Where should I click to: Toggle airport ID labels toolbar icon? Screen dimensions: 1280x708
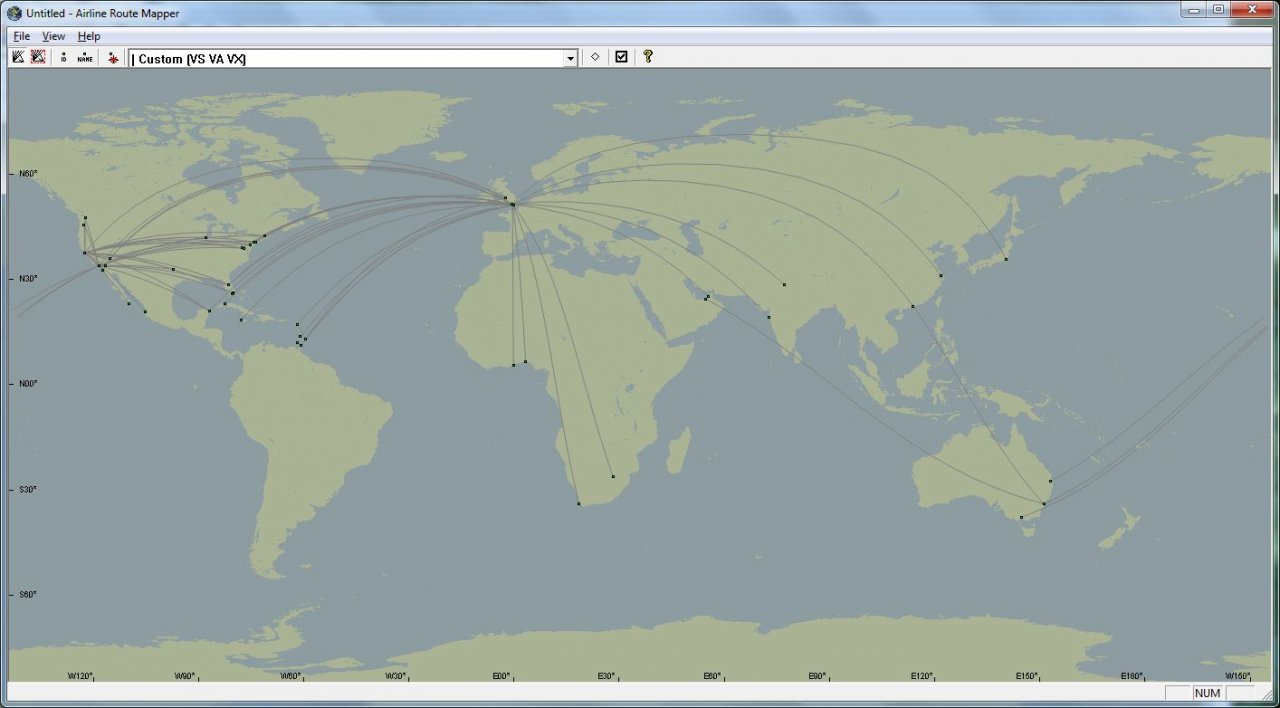pos(64,57)
